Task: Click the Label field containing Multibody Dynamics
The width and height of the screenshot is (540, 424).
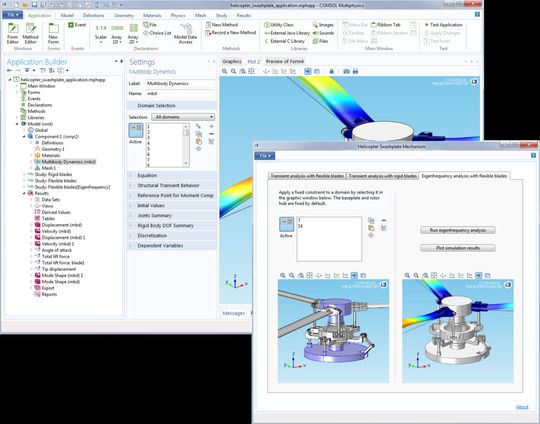Action: pyautogui.click(x=180, y=84)
